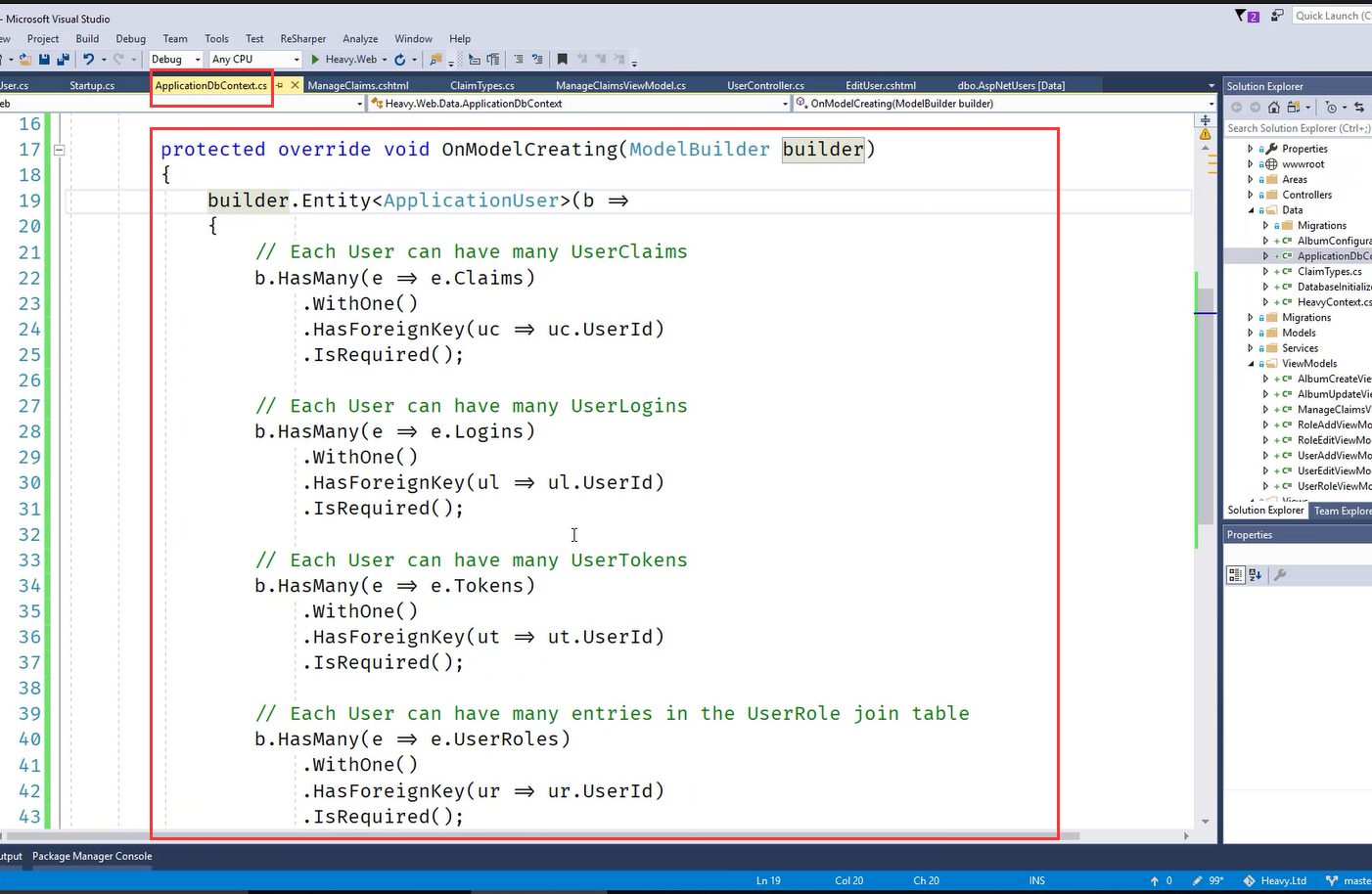Click the Send Feedback icon

1277,16
